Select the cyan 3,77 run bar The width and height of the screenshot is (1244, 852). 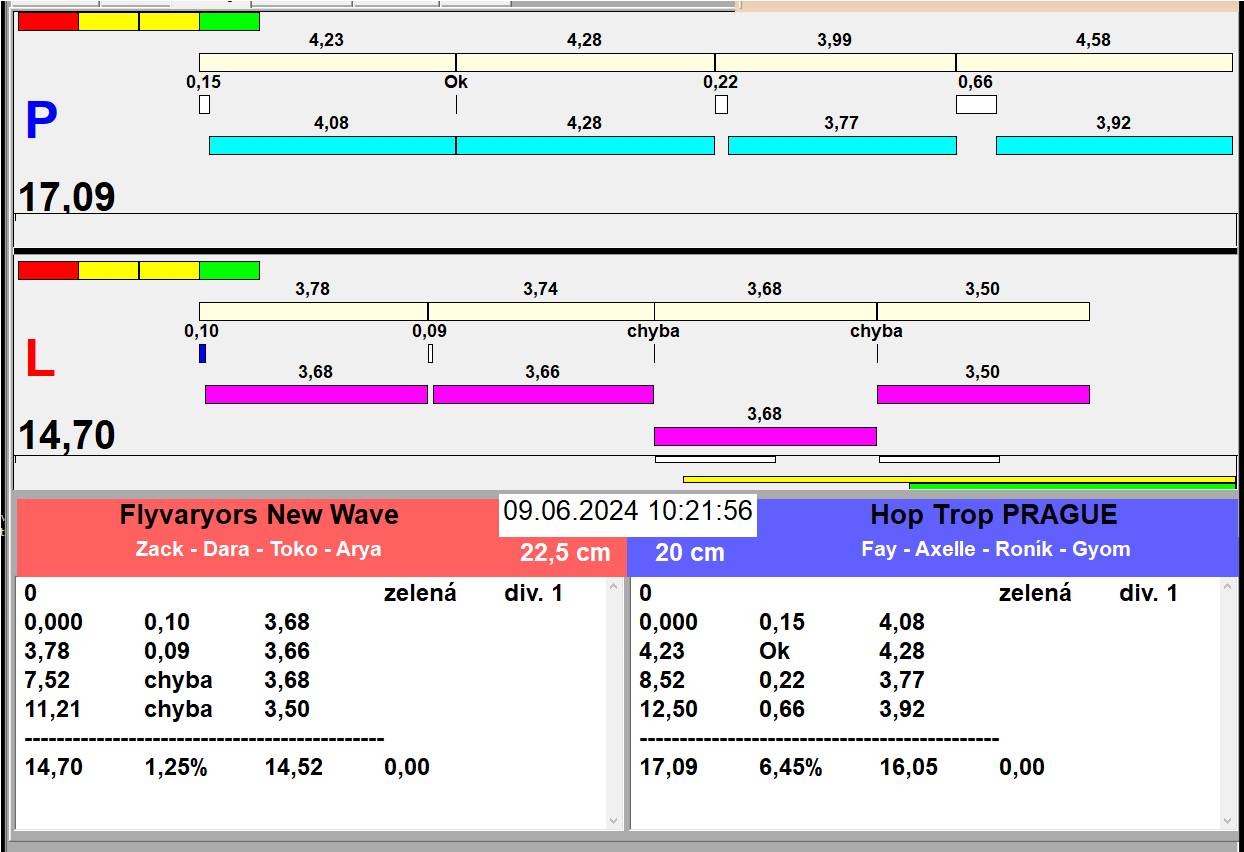[x=842, y=145]
